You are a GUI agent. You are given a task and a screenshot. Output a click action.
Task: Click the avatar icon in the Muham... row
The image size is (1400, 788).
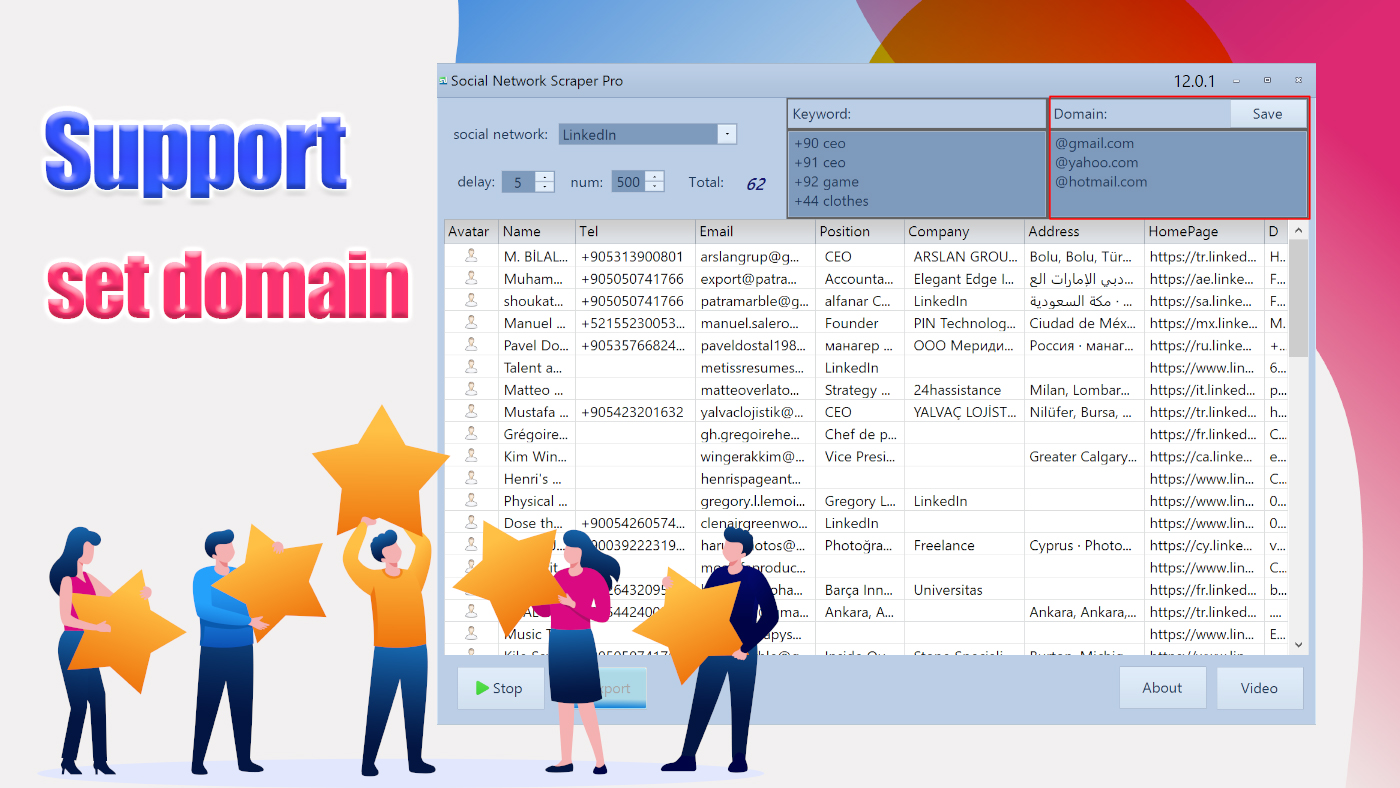[471, 278]
